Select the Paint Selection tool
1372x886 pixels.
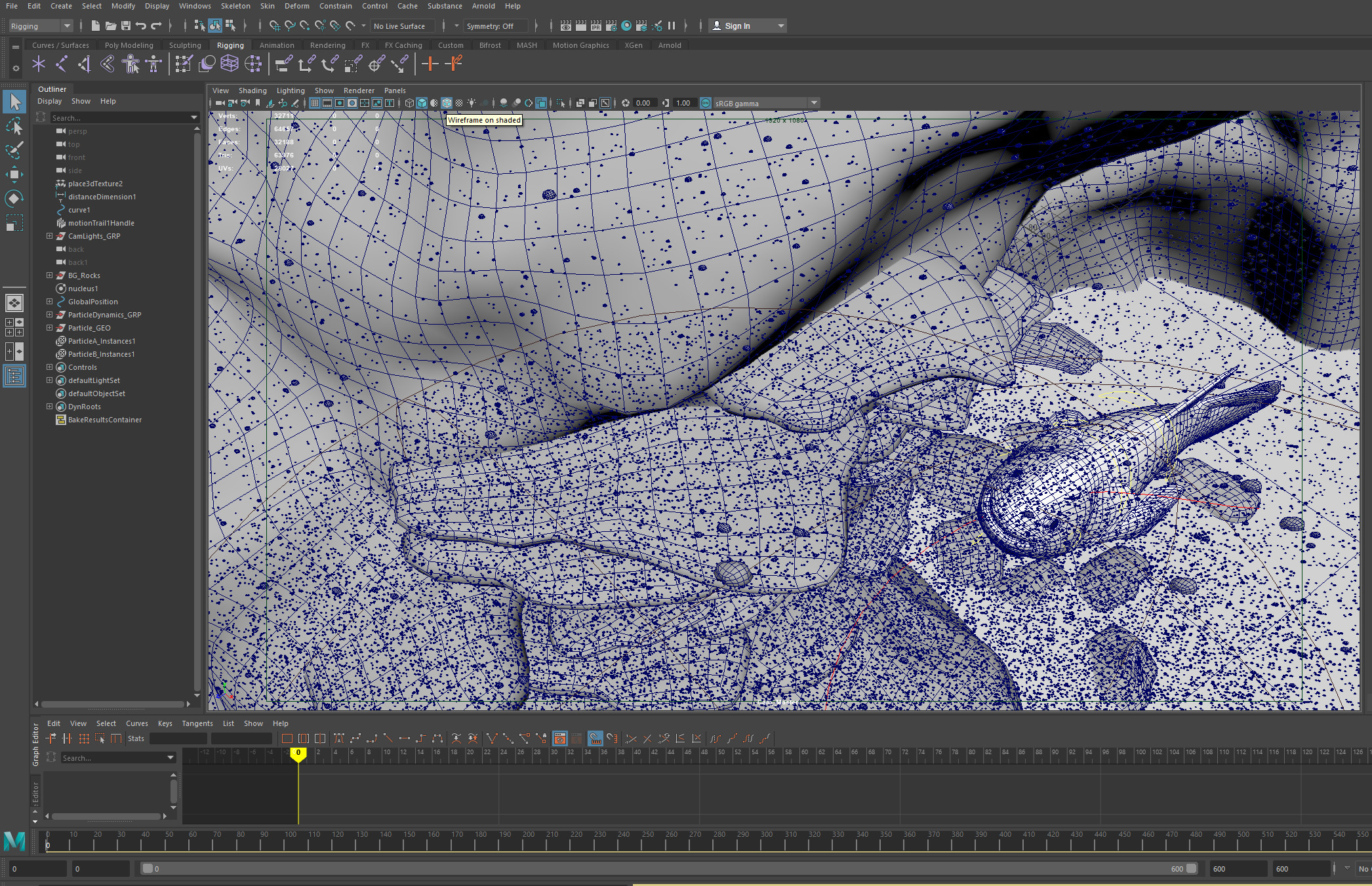[x=14, y=150]
